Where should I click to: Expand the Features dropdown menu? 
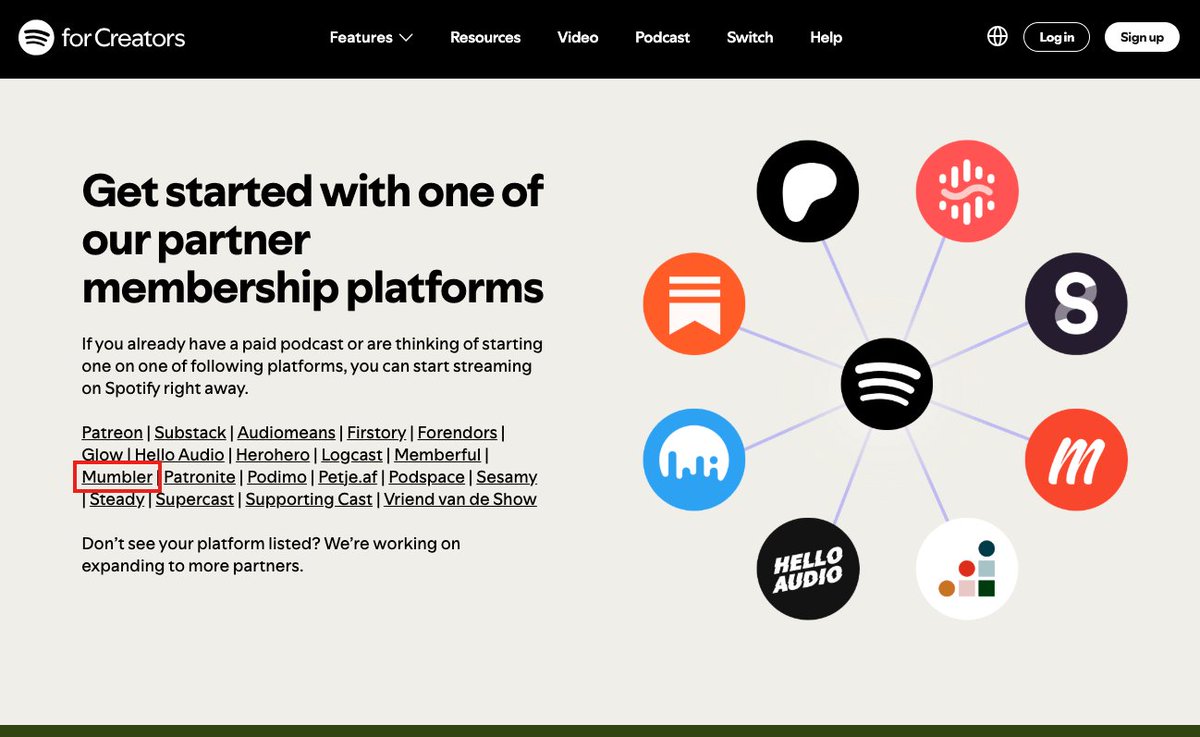tap(371, 37)
